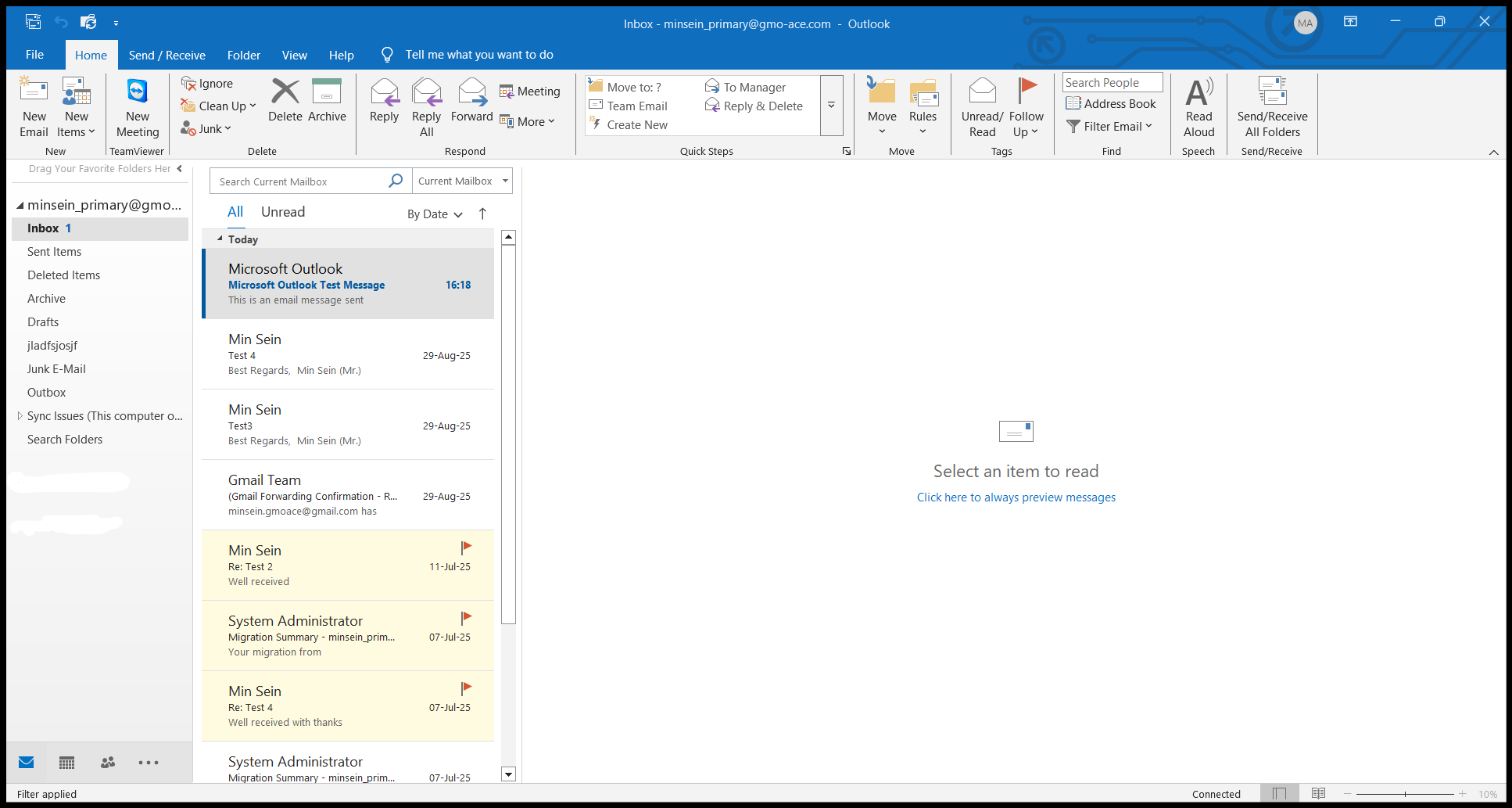Run the To Manager quick step
Viewport: 1512px width, 808px height.
(746, 87)
